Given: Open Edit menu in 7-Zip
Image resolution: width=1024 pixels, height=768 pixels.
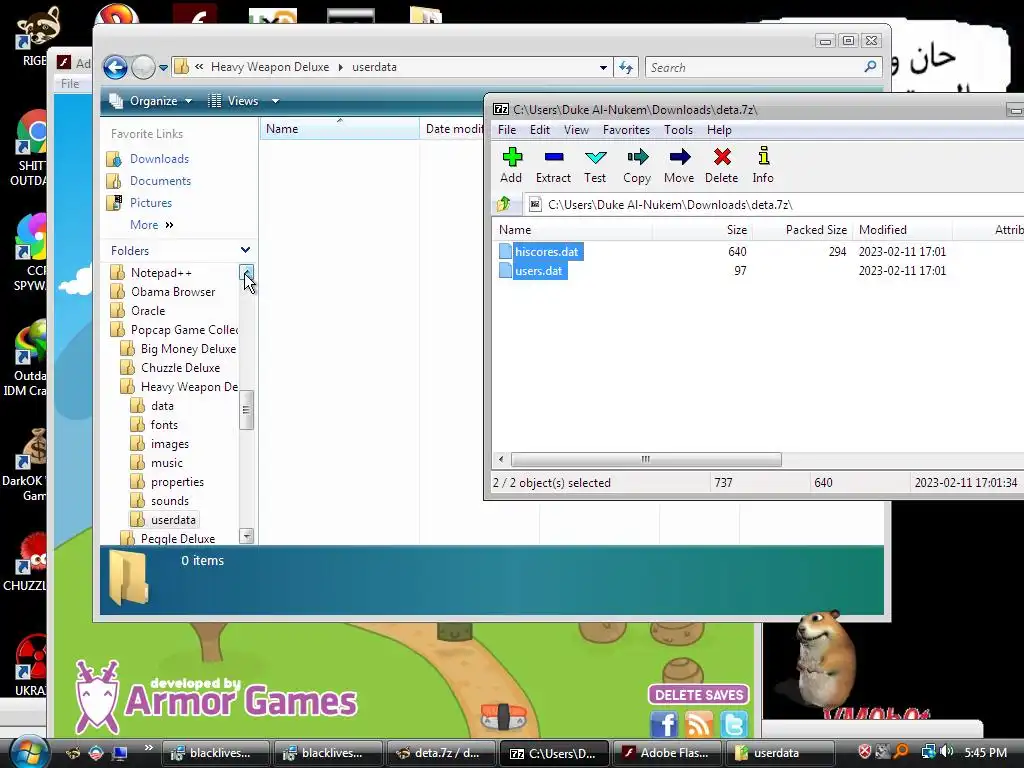Looking at the screenshot, I should coord(539,130).
